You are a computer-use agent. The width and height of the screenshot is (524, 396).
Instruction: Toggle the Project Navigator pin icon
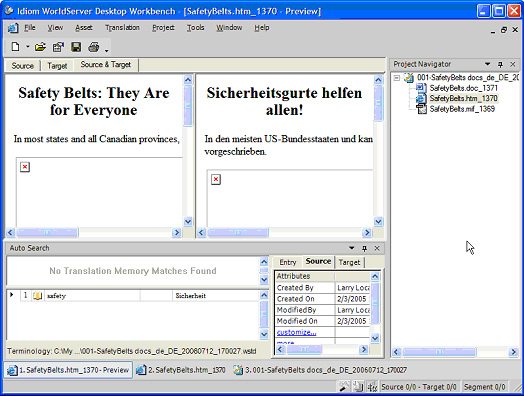(500, 64)
